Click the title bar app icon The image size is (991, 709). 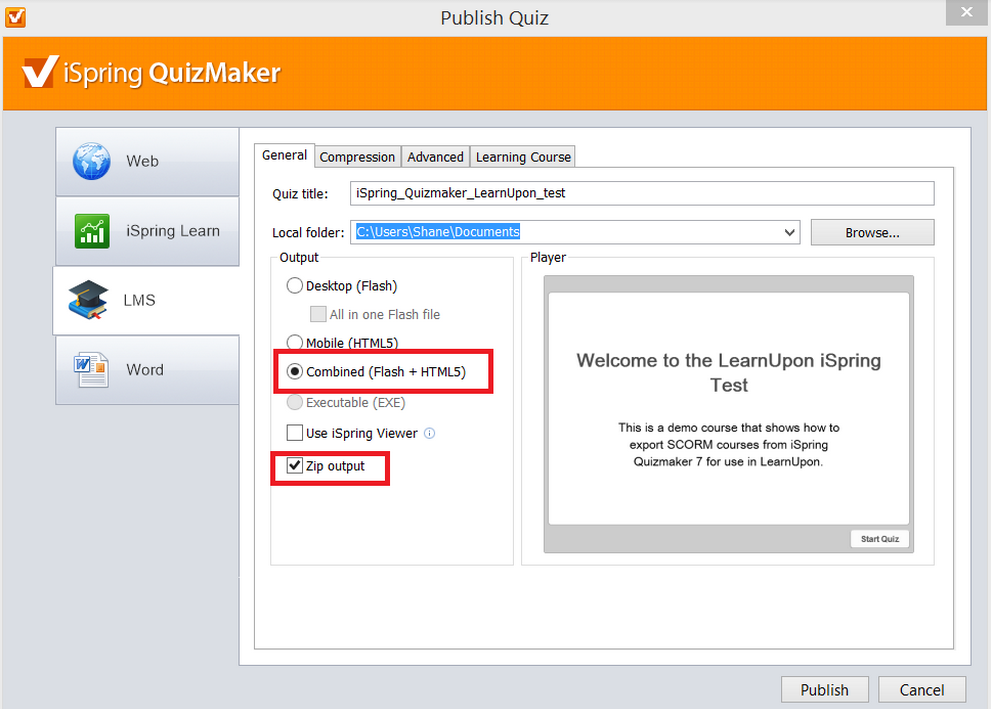[15, 17]
